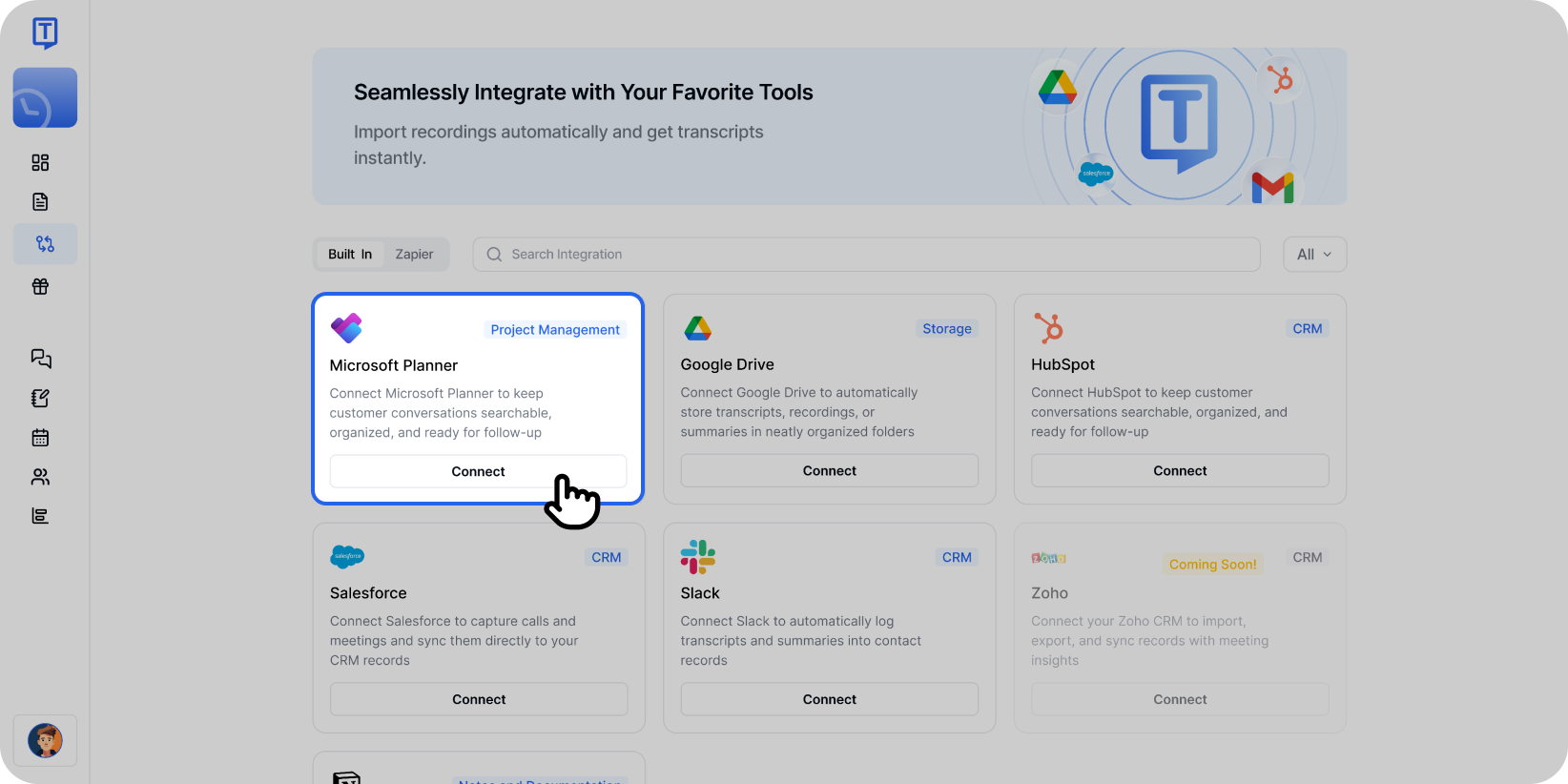Image resolution: width=1568 pixels, height=784 pixels.
Task: Connect HubSpot
Action: [x=1180, y=470]
